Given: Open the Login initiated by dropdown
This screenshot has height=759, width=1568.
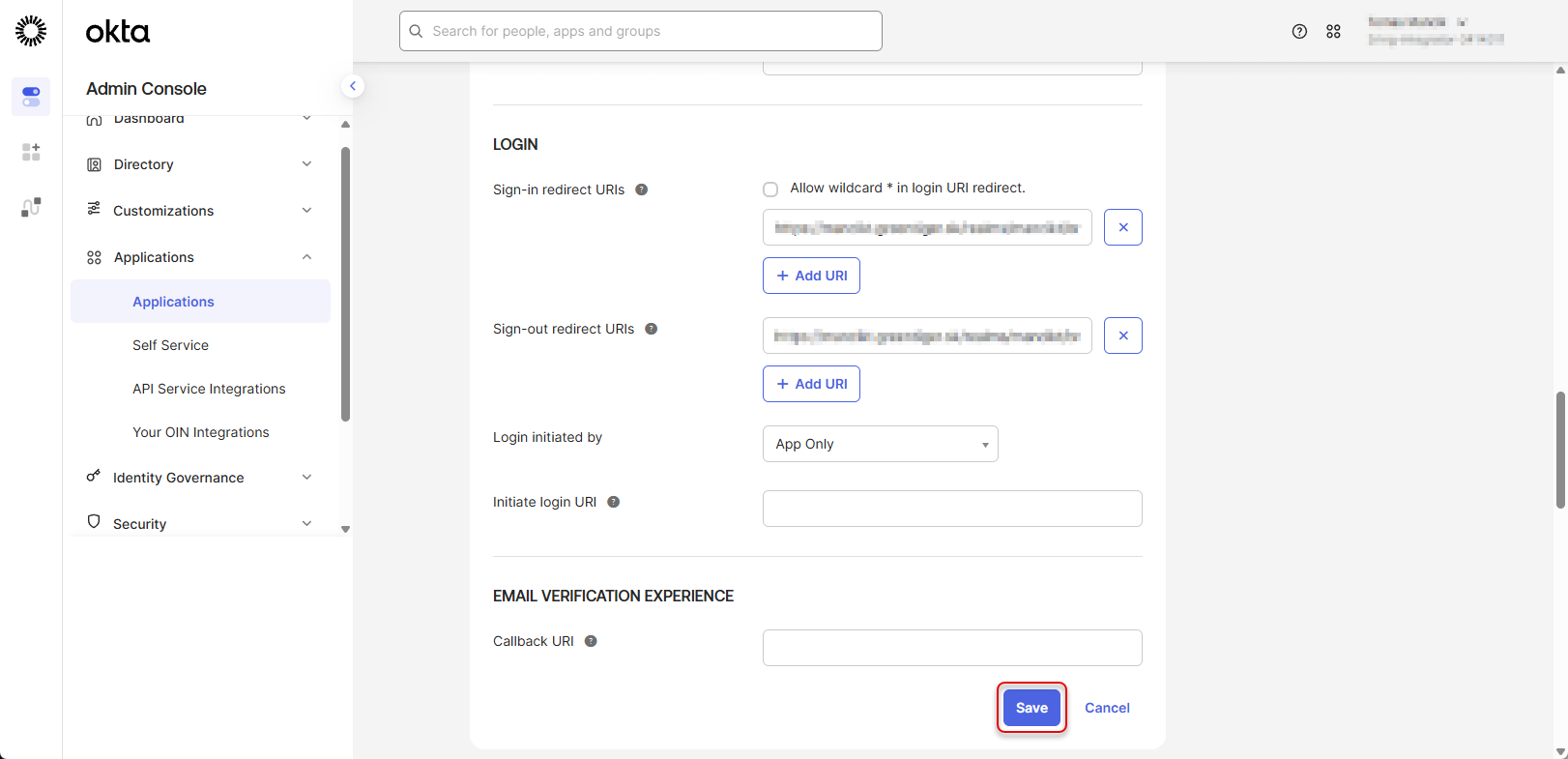Looking at the screenshot, I should pos(880,444).
